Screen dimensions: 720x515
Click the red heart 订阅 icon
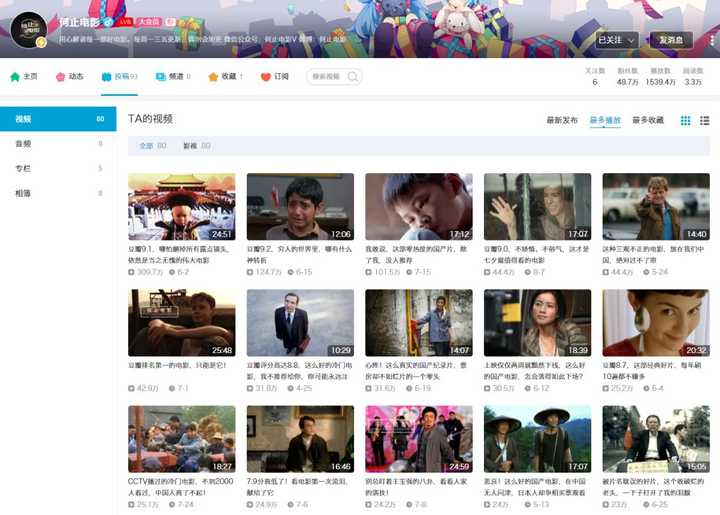pos(265,77)
